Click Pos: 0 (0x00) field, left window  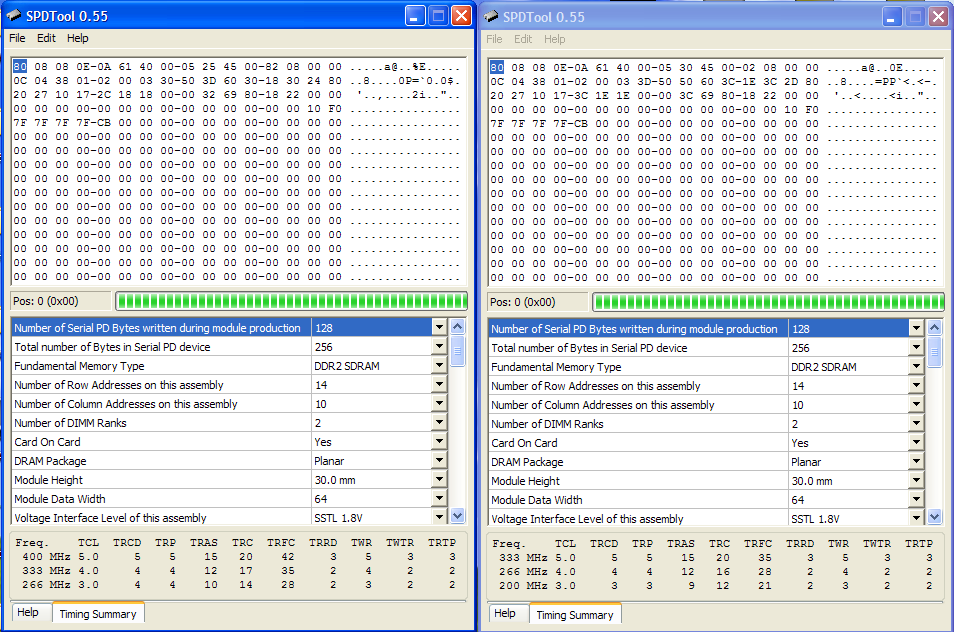[61, 301]
